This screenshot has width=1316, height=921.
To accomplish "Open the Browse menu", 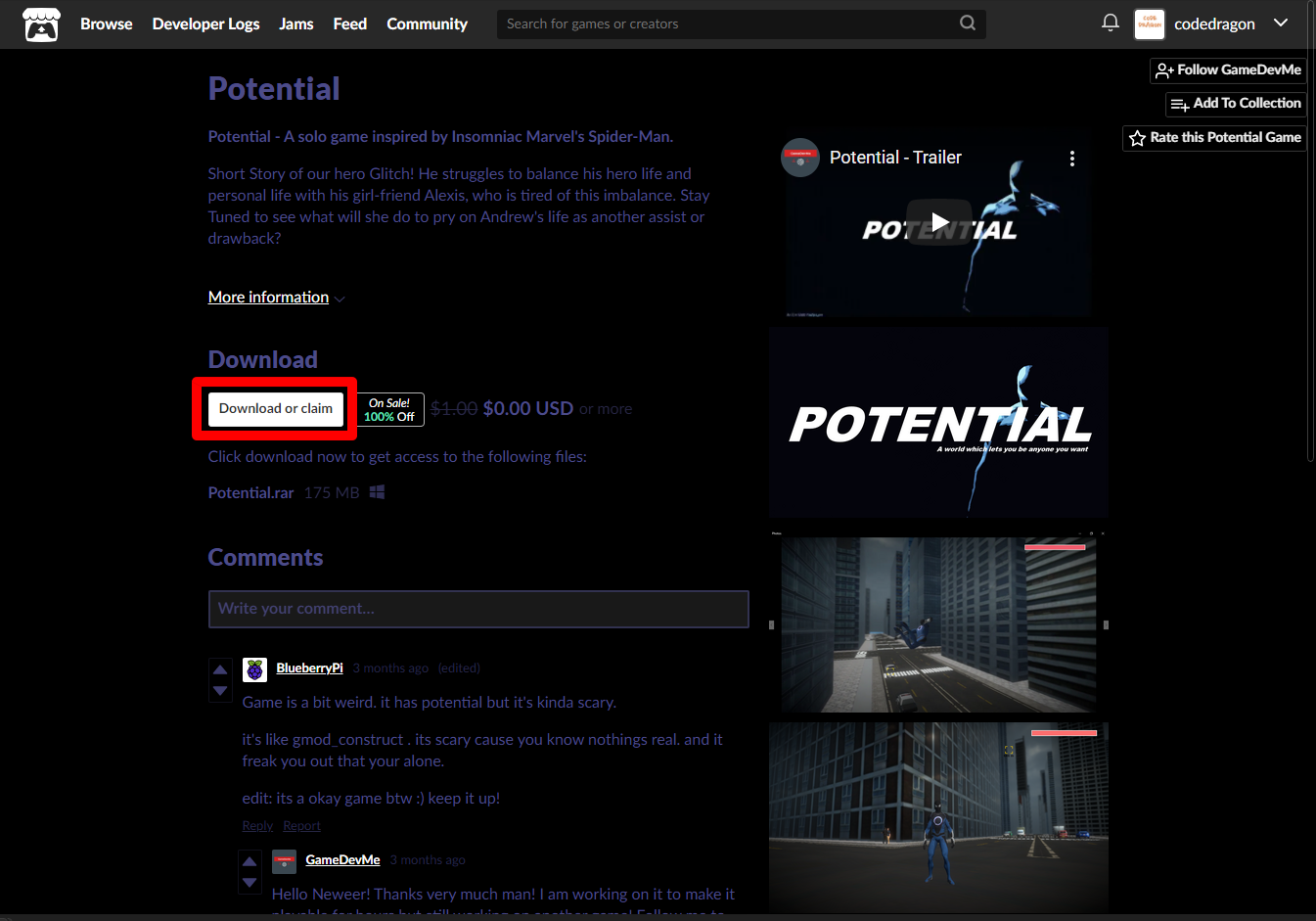I will click(x=106, y=23).
